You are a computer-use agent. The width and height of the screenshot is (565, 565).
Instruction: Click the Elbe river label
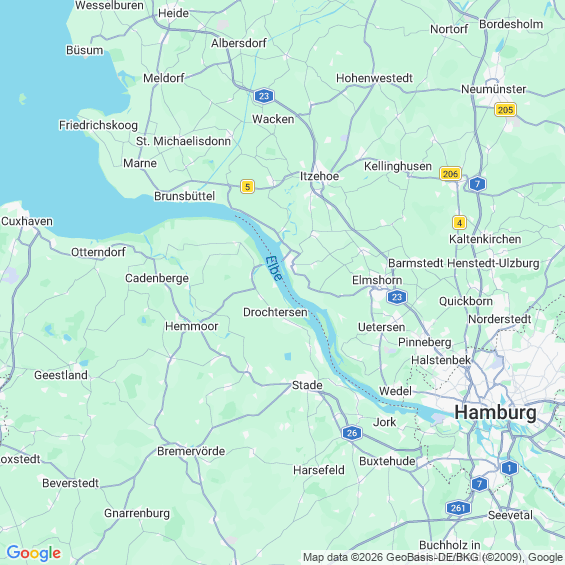pyautogui.click(x=274, y=268)
